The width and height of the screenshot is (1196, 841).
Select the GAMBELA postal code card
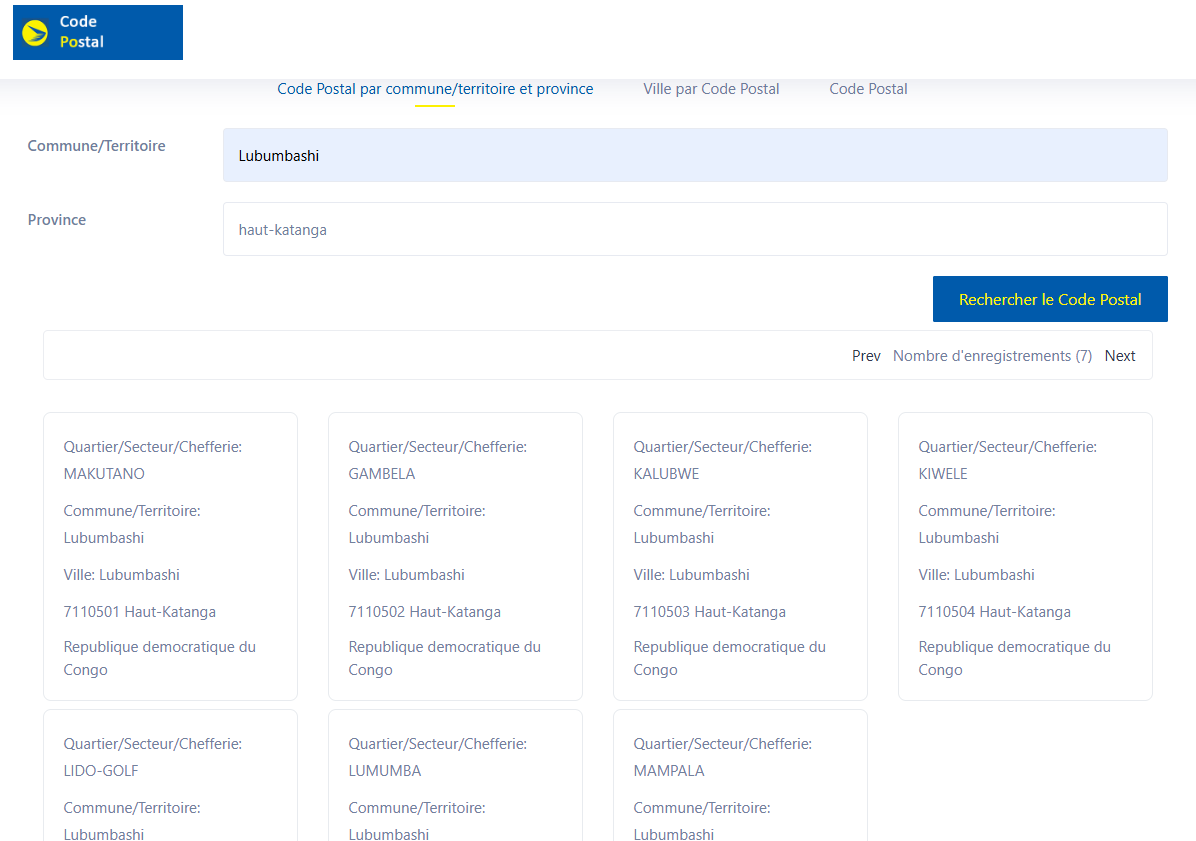point(455,556)
